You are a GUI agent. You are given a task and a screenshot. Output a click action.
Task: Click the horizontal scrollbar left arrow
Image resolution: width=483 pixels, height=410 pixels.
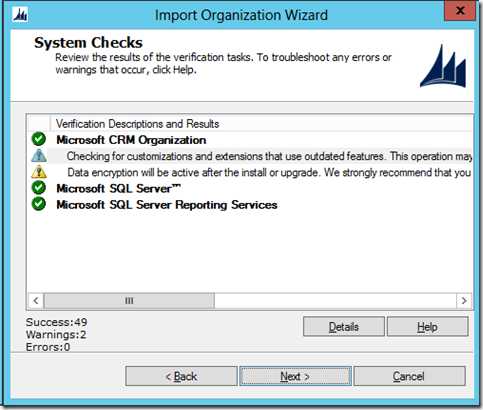click(36, 301)
